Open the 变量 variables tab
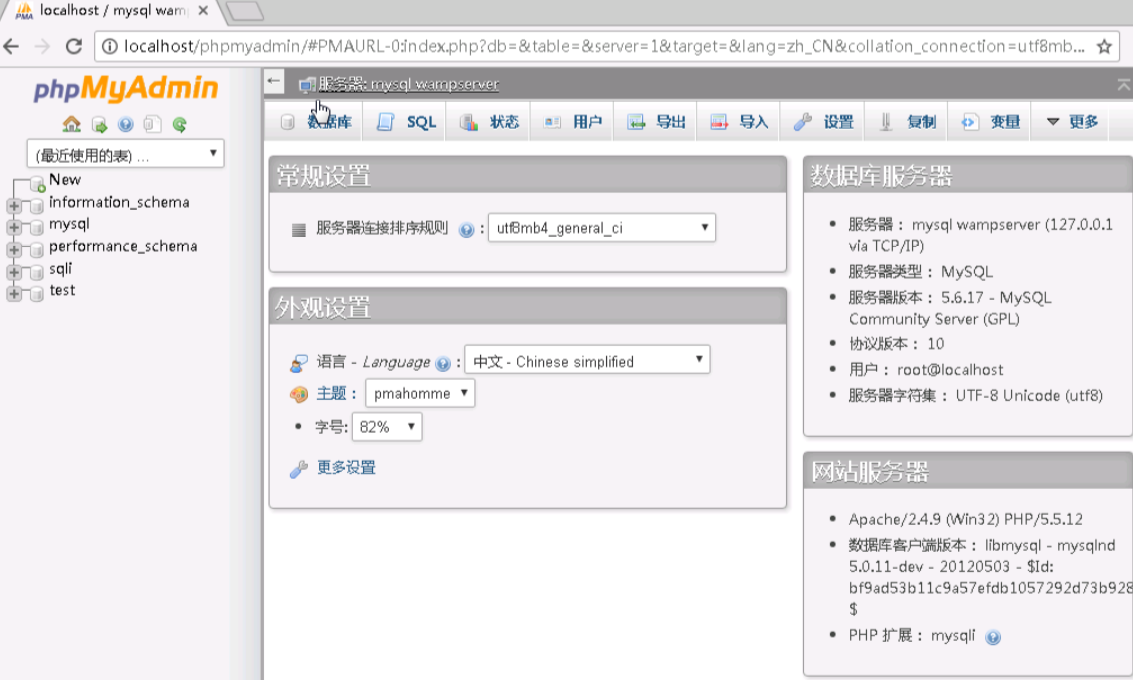The height and width of the screenshot is (680, 1133). pos(990,122)
